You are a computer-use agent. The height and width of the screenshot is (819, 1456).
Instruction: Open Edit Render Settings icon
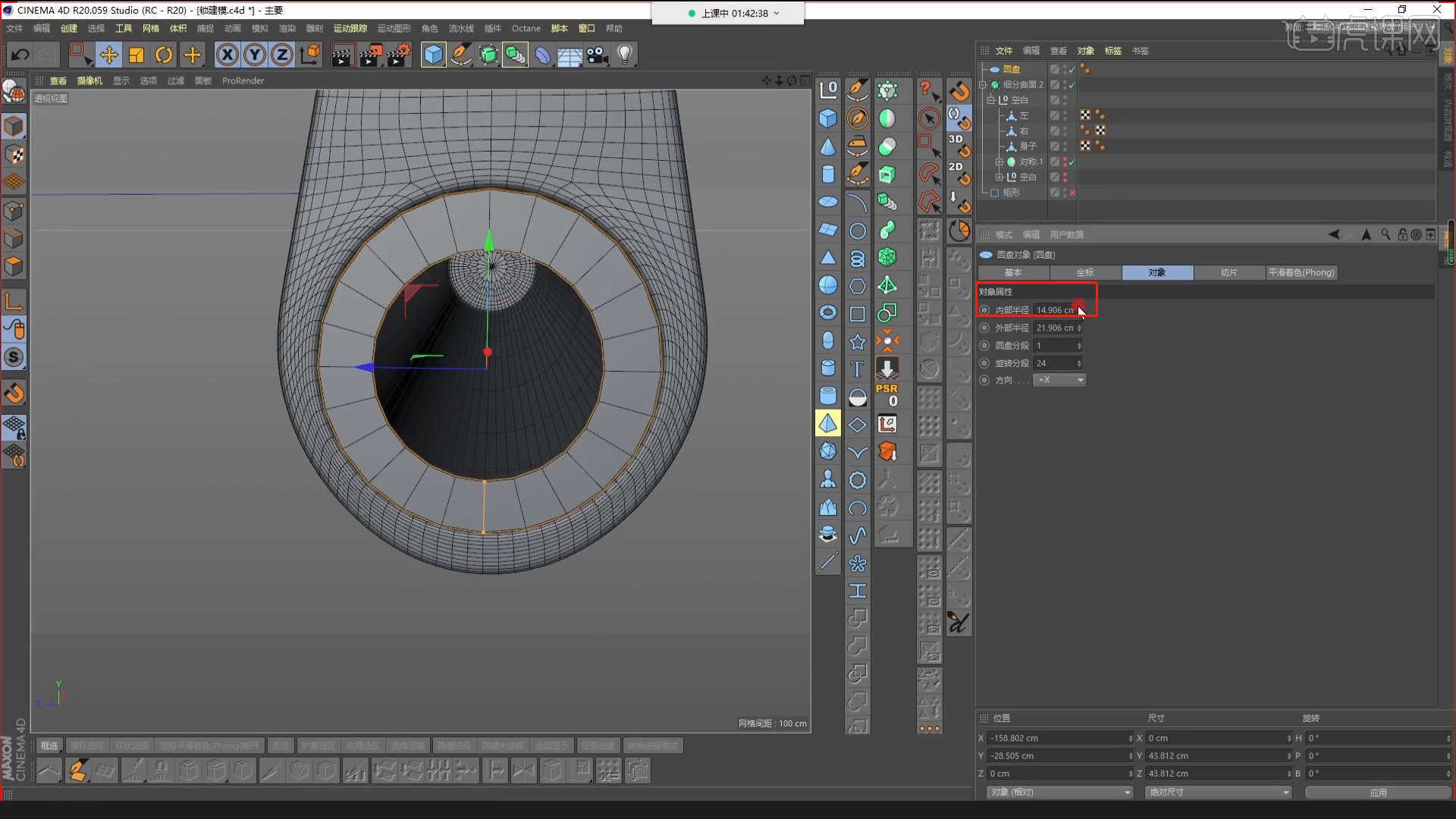(398, 55)
